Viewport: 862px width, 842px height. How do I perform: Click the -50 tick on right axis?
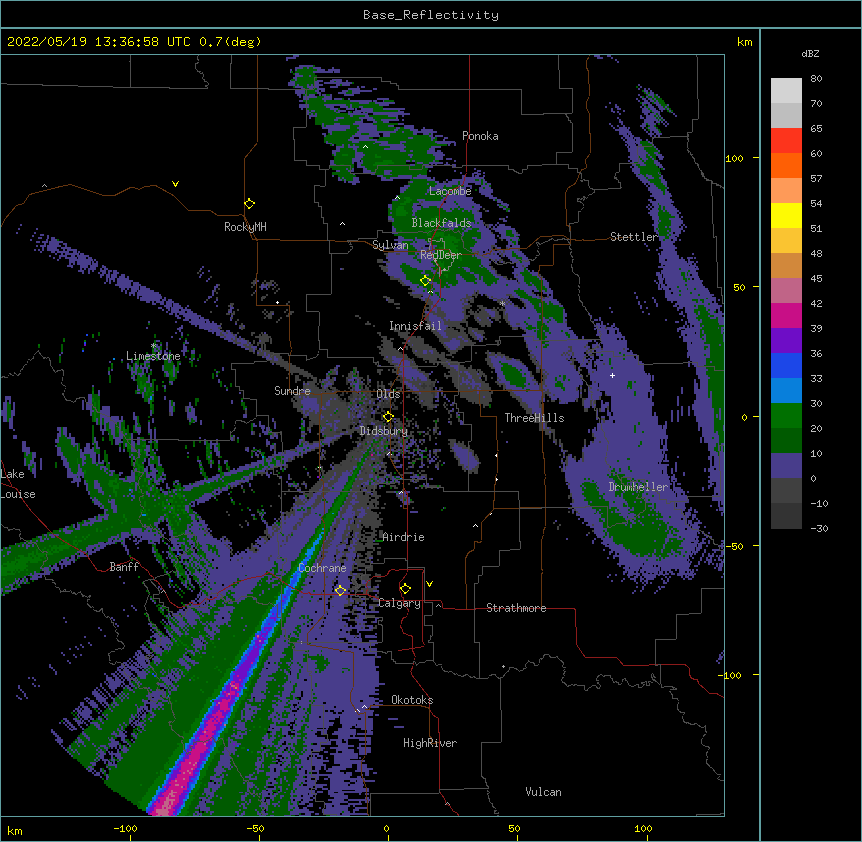click(x=734, y=546)
